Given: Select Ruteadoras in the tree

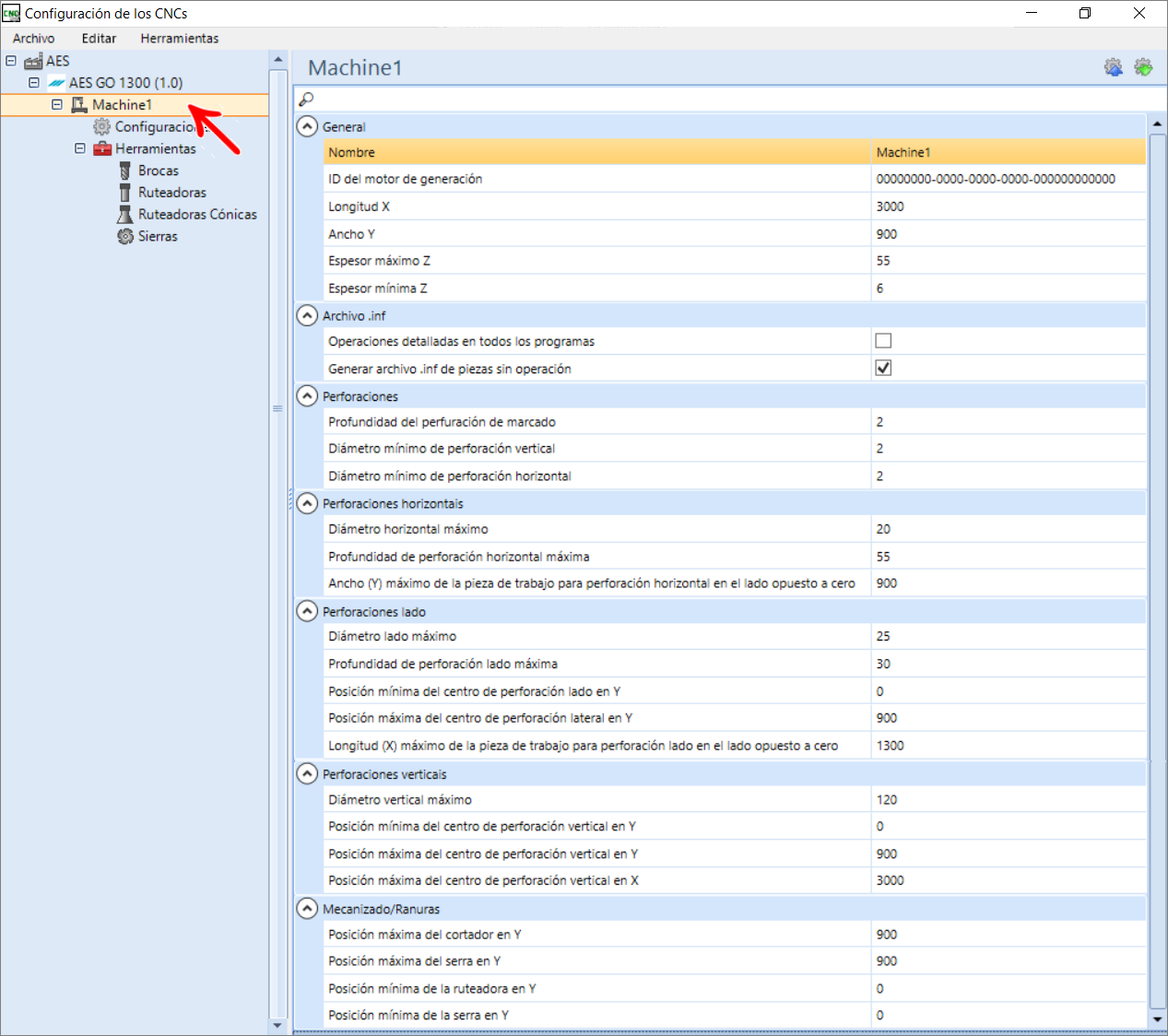Looking at the screenshot, I should coord(172,193).
